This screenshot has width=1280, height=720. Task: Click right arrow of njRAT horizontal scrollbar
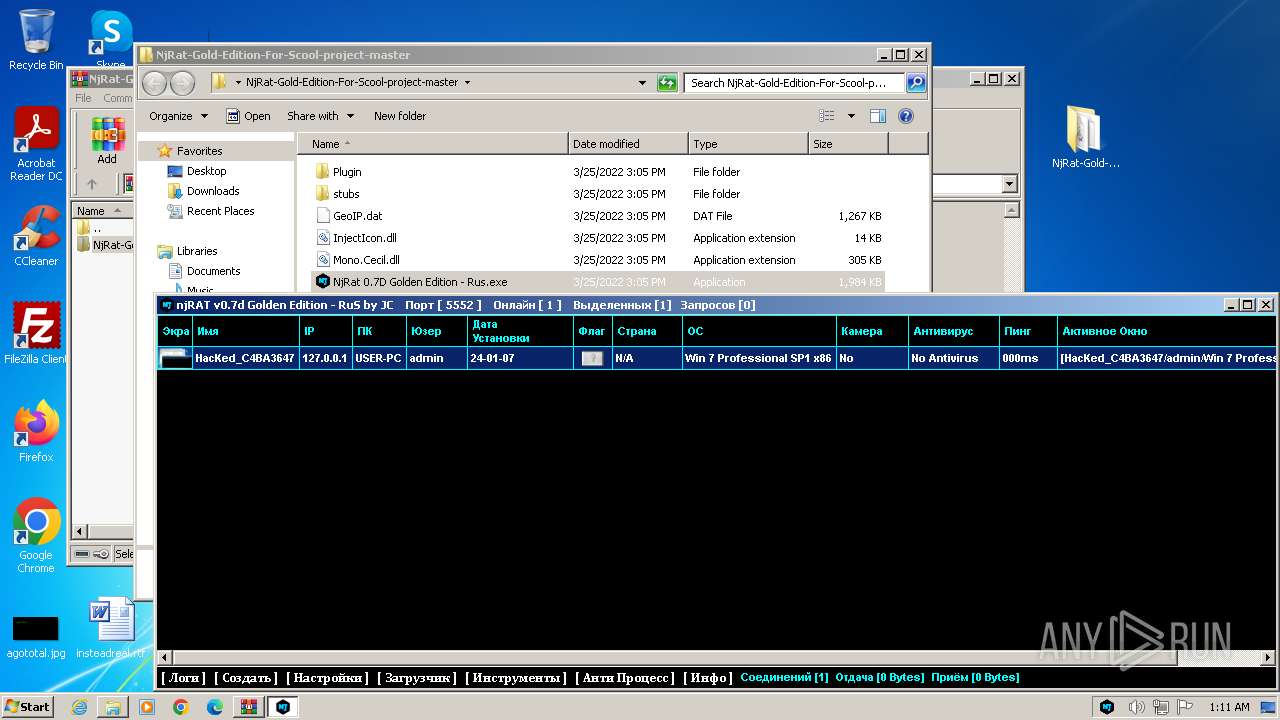point(1268,658)
